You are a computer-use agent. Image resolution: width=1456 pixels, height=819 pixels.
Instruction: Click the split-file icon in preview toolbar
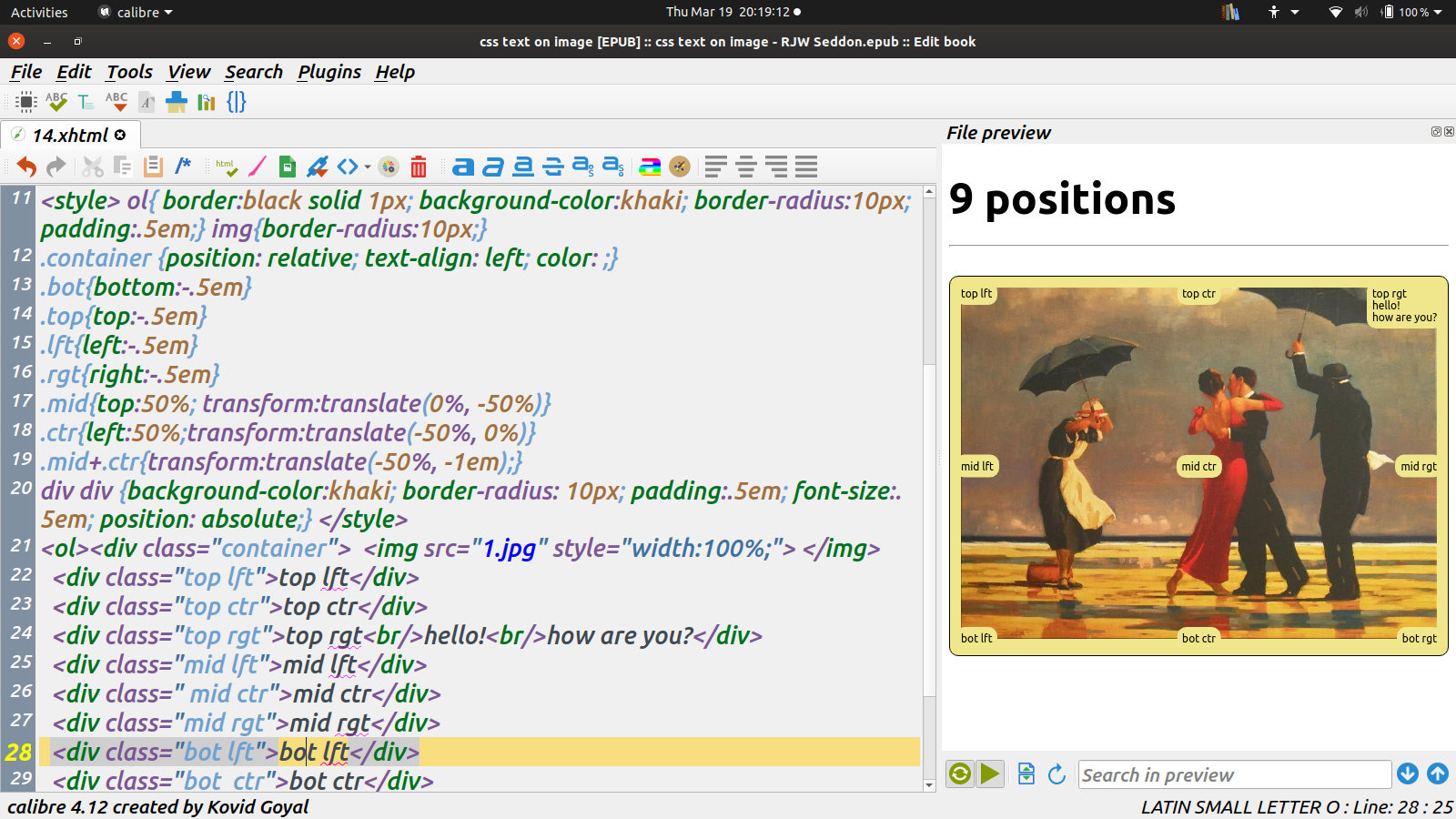click(1026, 773)
